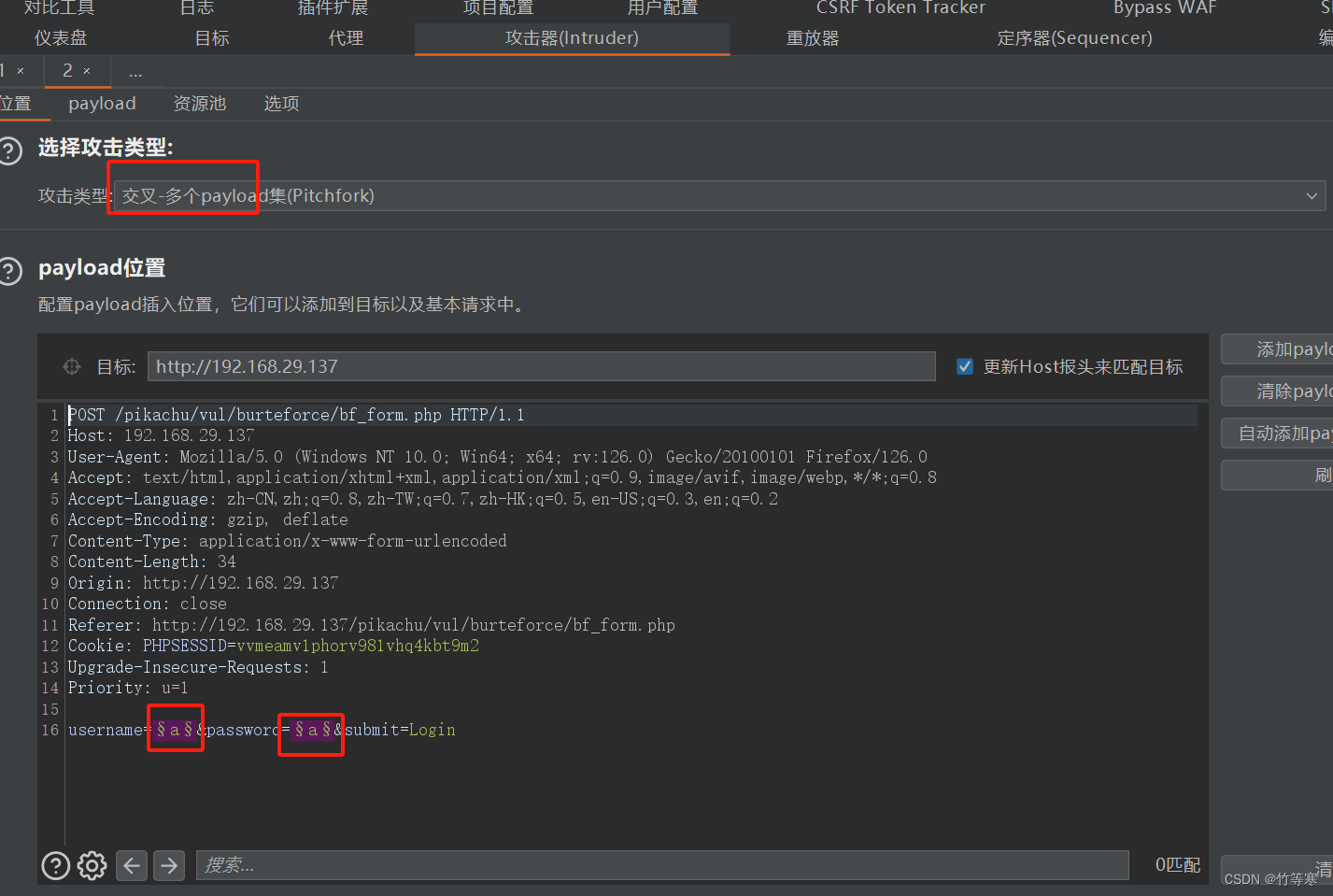Close Intruder attack tab 1

pos(21,71)
